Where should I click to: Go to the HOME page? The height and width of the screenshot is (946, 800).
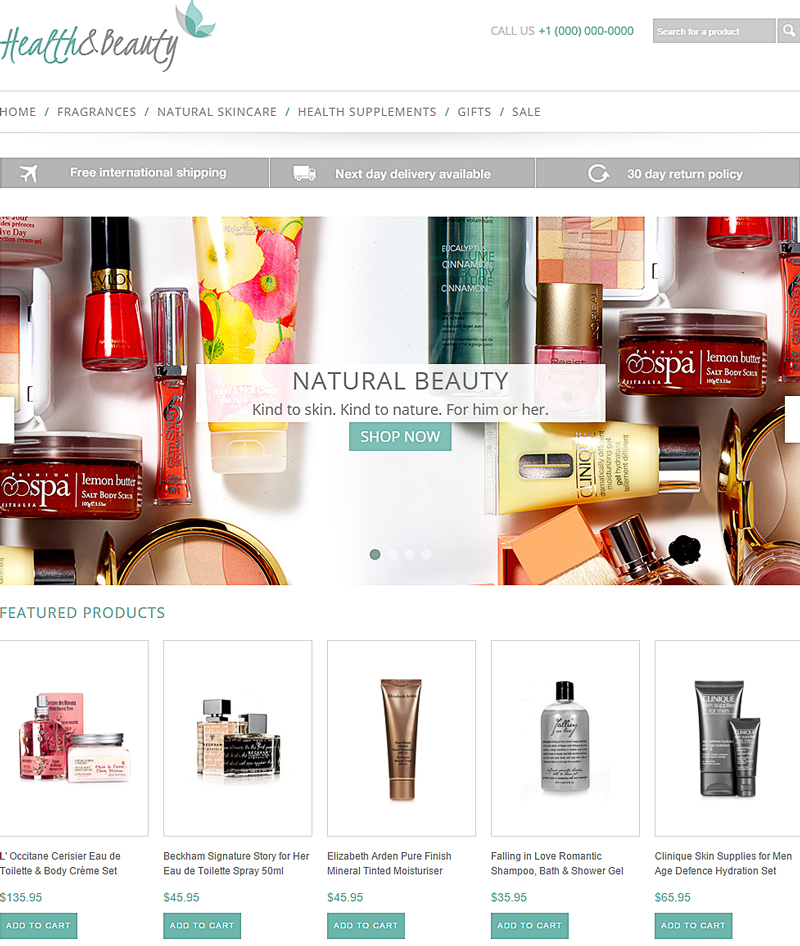tap(18, 112)
